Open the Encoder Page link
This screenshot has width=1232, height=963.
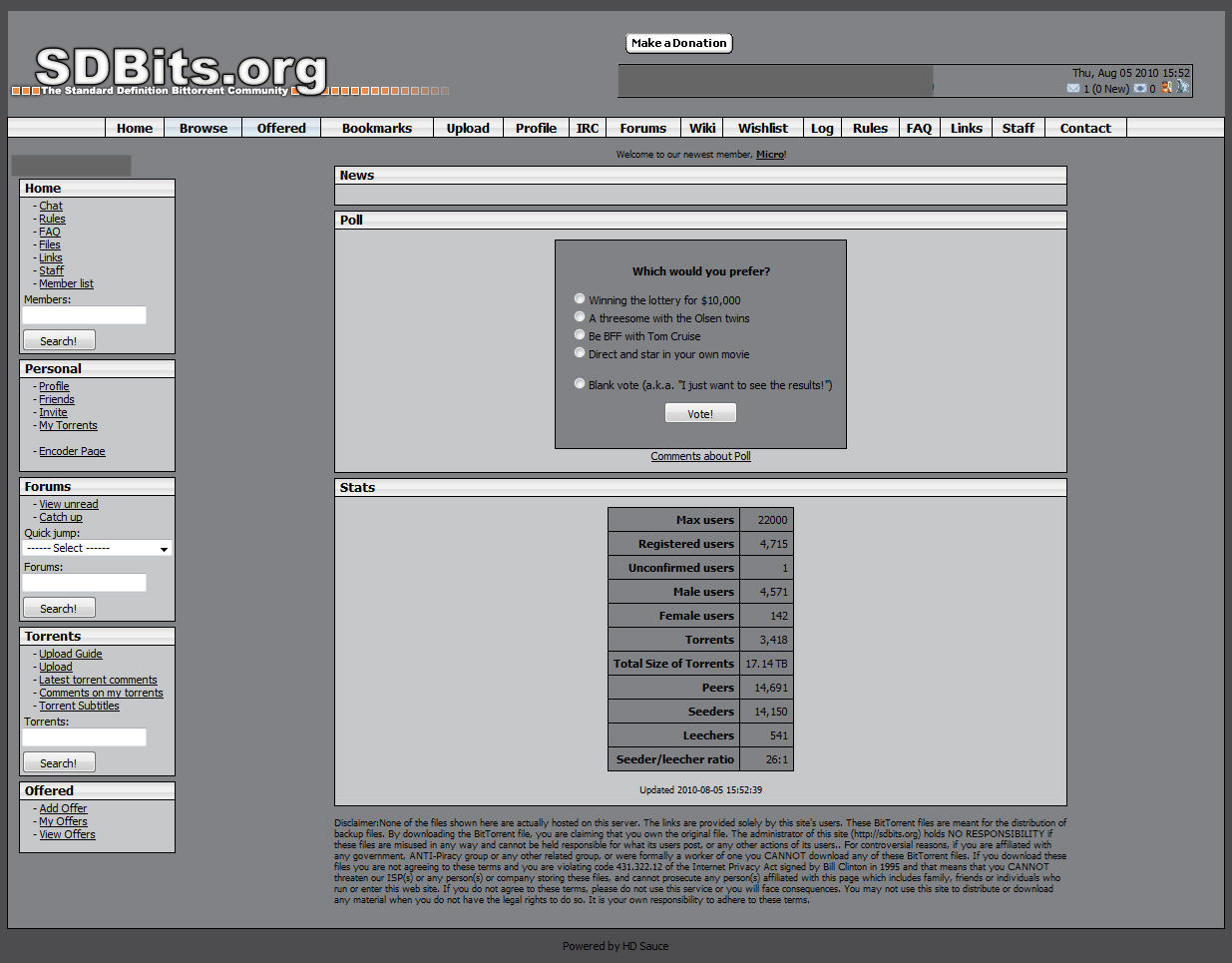[72, 451]
